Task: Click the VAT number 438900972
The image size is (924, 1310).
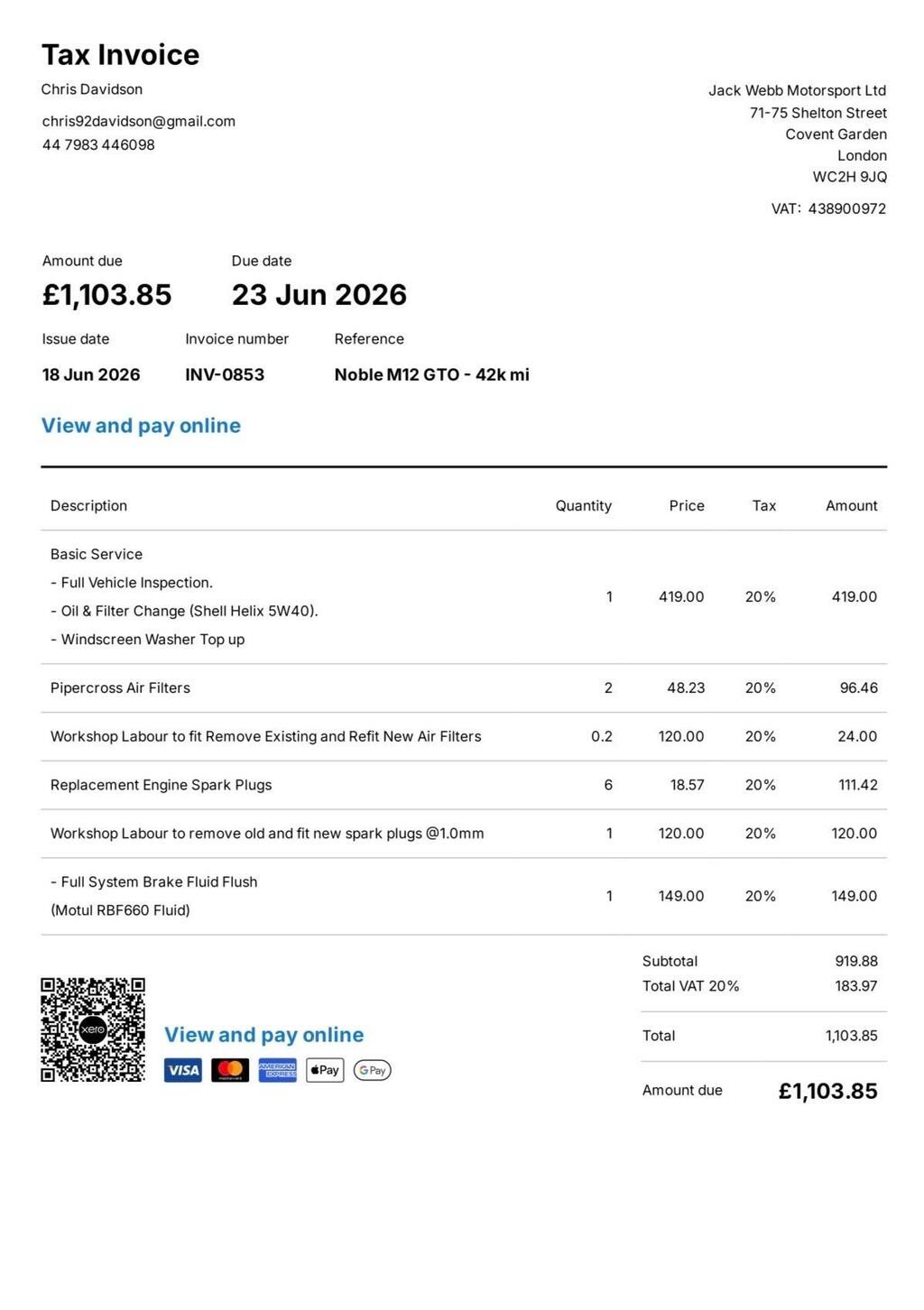Action: 847,208
